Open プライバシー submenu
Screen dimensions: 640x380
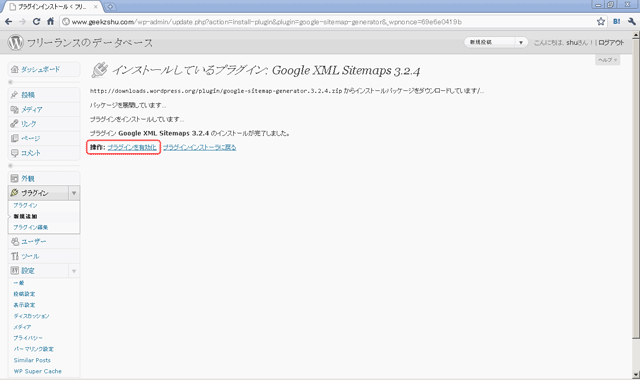[x=28, y=338]
